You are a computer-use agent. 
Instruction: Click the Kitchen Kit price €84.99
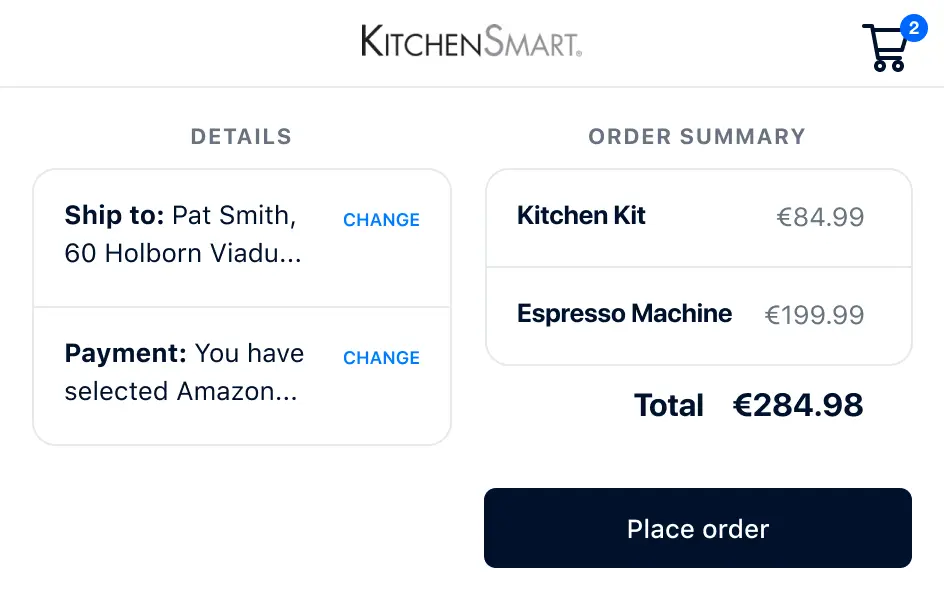pos(820,217)
